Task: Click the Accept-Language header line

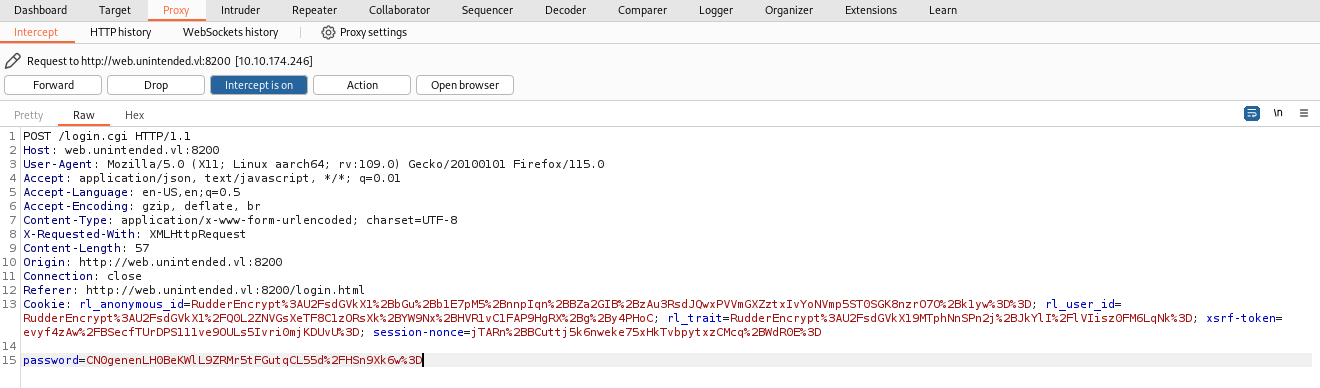Action: (x=132, y=192)
